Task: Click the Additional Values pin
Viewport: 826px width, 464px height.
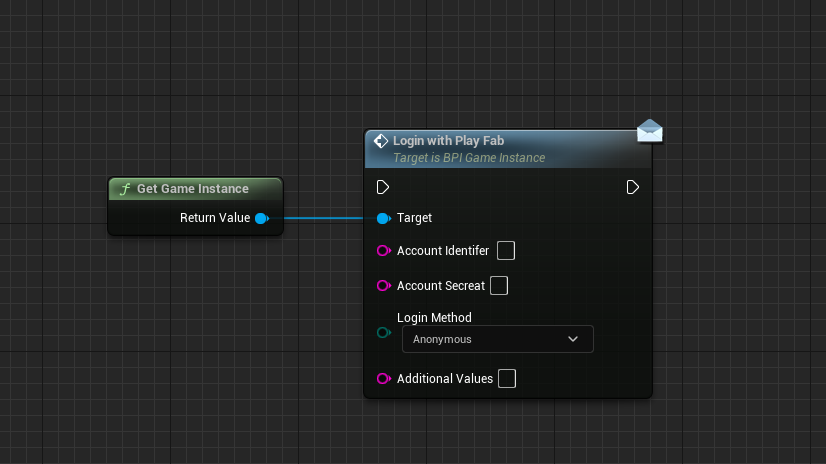Action: [x=384, y=379]
